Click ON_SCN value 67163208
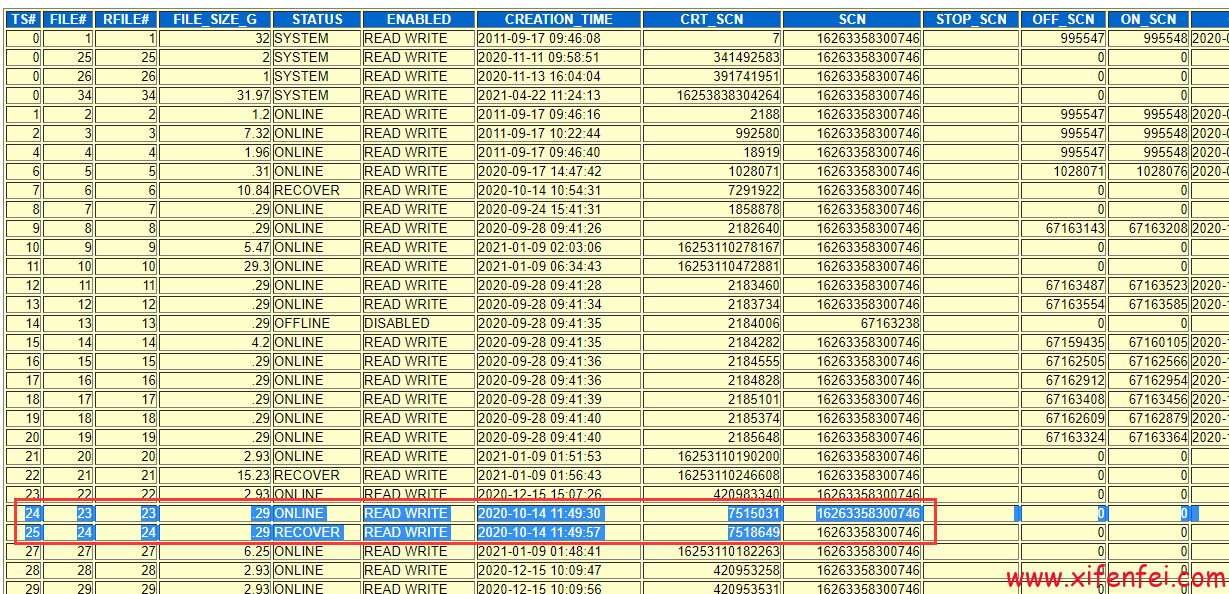Viewport: 1229px width, 594px height. pyautogui.click(x=1158, y=228)
